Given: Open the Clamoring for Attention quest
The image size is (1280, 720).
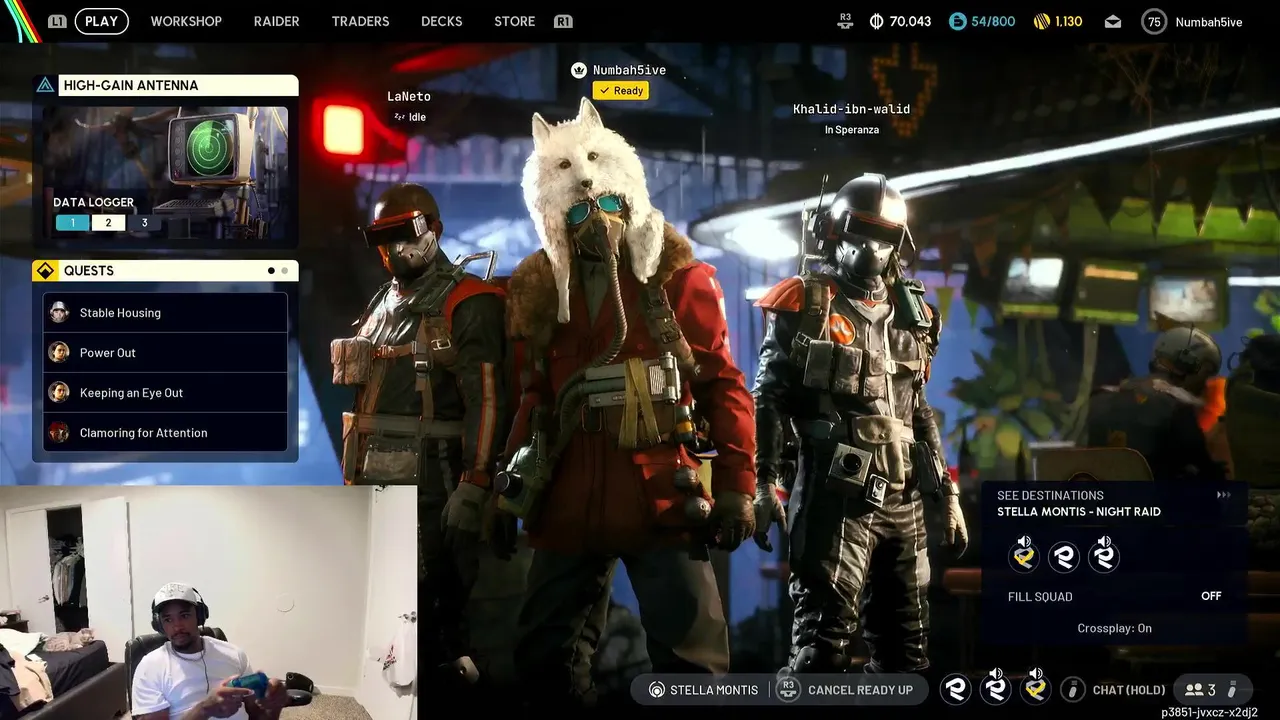Looking at the screenshot, I should pos(165,433).
